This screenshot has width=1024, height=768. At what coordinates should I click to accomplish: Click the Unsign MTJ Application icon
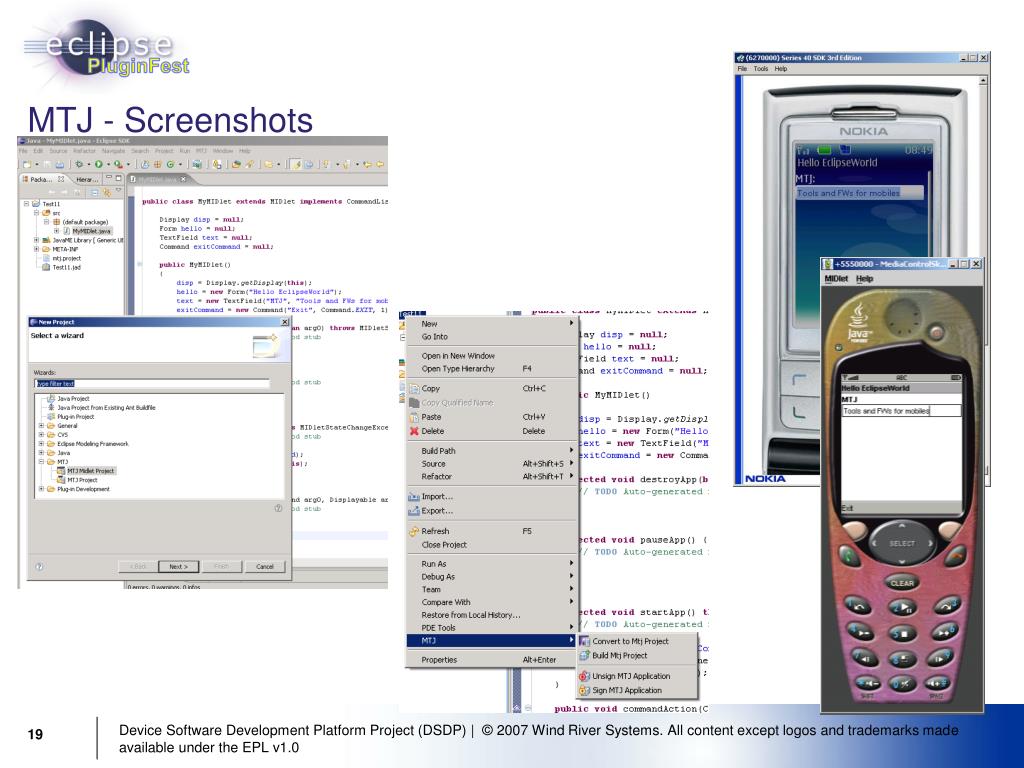(584, 676)
